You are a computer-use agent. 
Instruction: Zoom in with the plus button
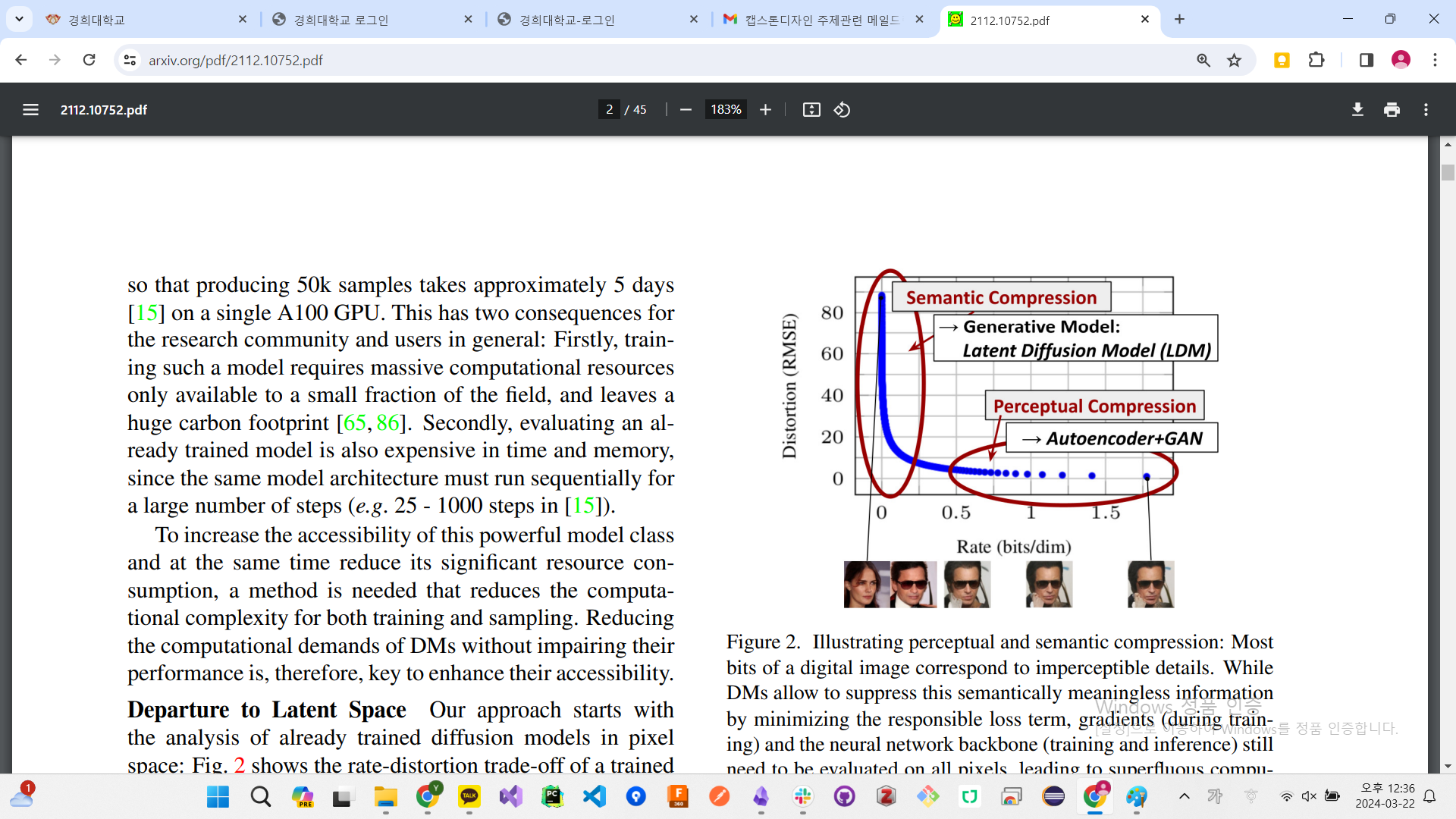pyautogui.click(x=765, y=110)
